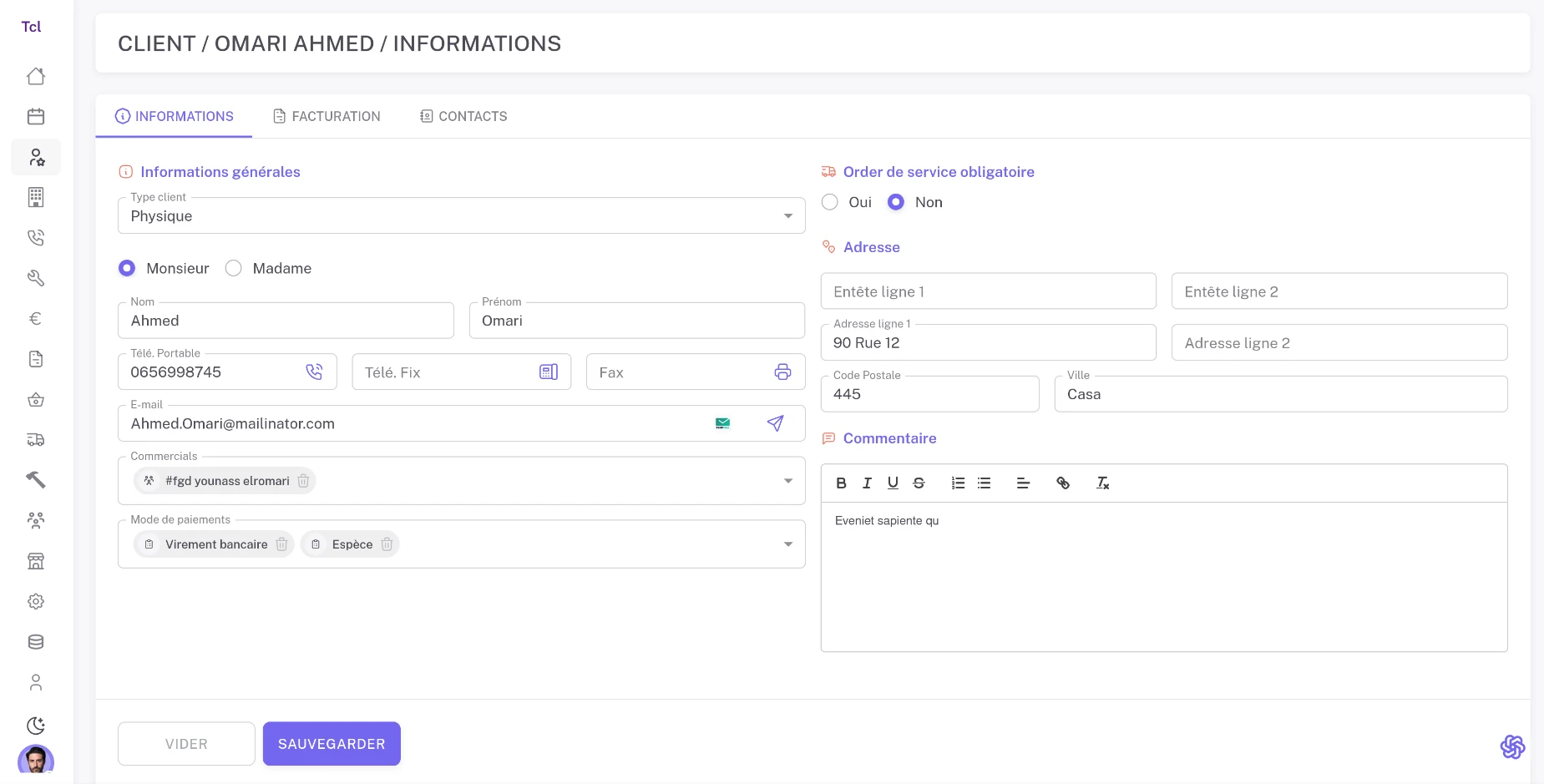Click the phone icon in Télé. Portable field
1544x784 pixels.
point(314,372)
